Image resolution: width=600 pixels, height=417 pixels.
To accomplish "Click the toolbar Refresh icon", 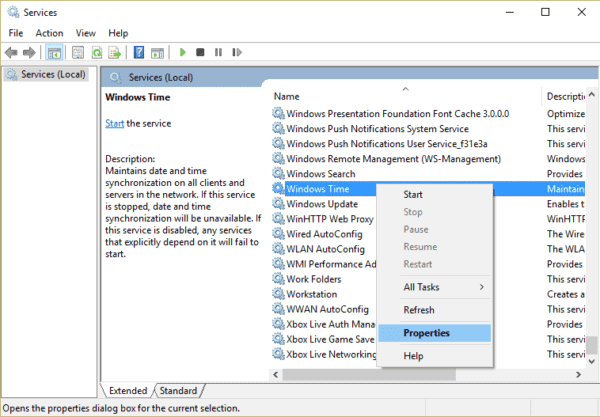I will tap(96, 51).
